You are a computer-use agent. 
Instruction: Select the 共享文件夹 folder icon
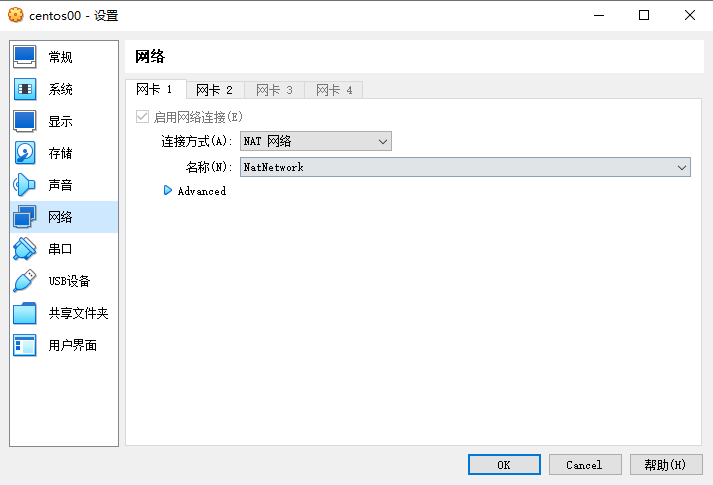(25, 313)
